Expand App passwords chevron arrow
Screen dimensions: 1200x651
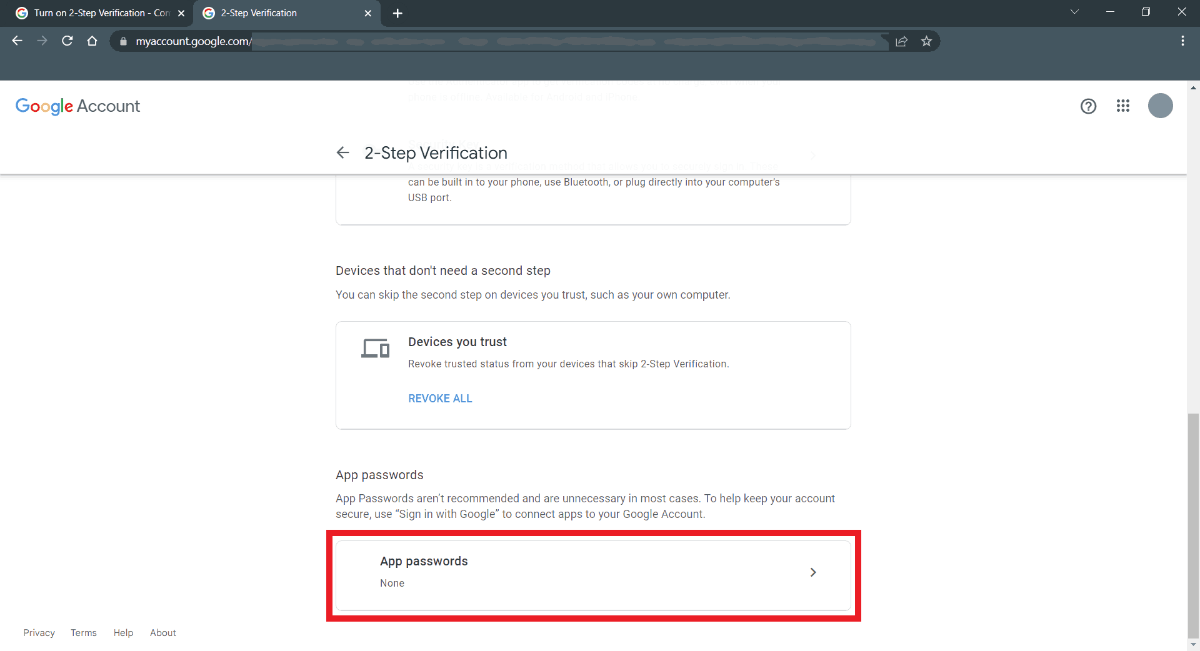coord(813,572)
